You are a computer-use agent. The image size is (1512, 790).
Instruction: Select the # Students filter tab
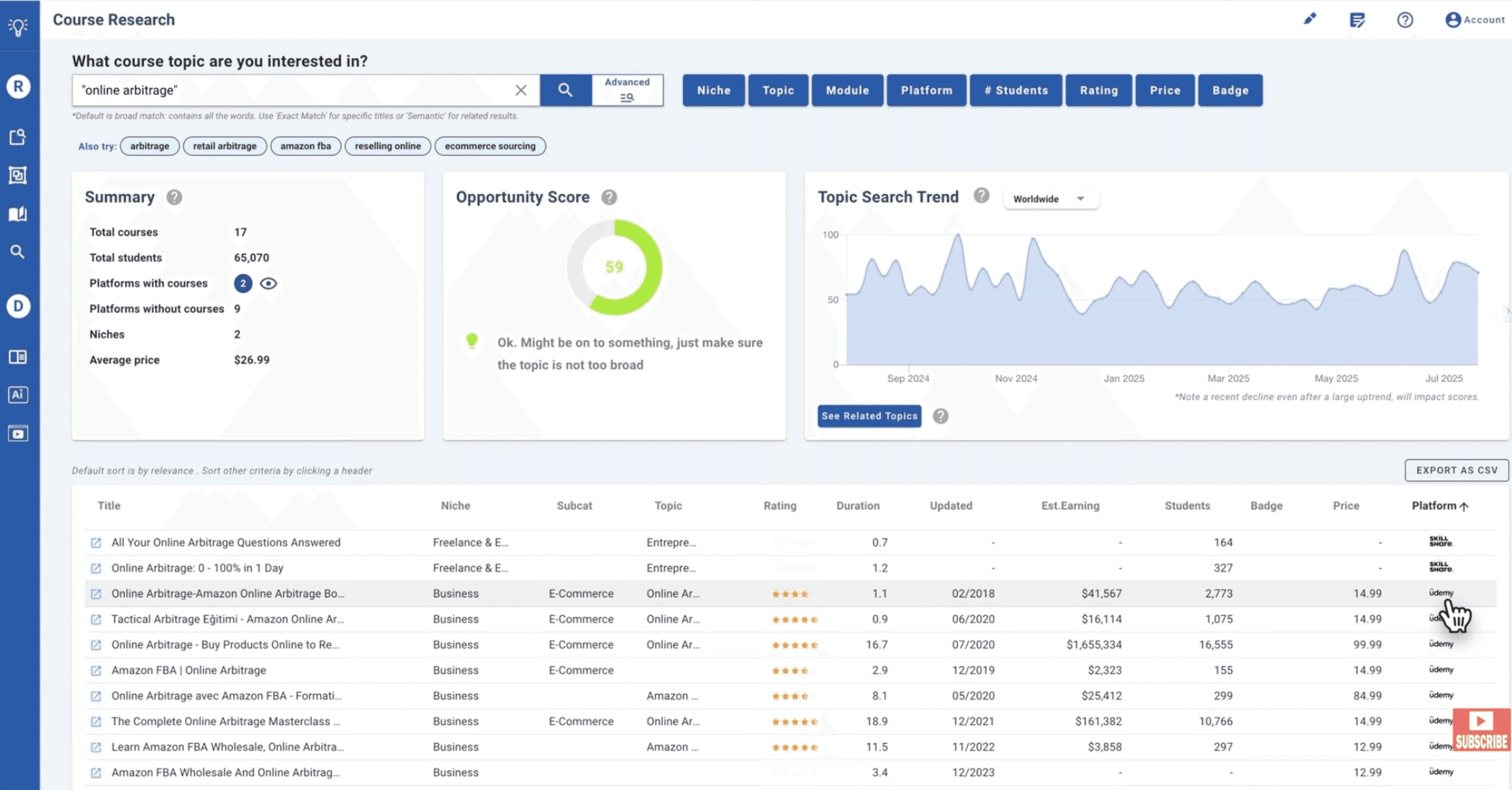tap(1016, 90)
